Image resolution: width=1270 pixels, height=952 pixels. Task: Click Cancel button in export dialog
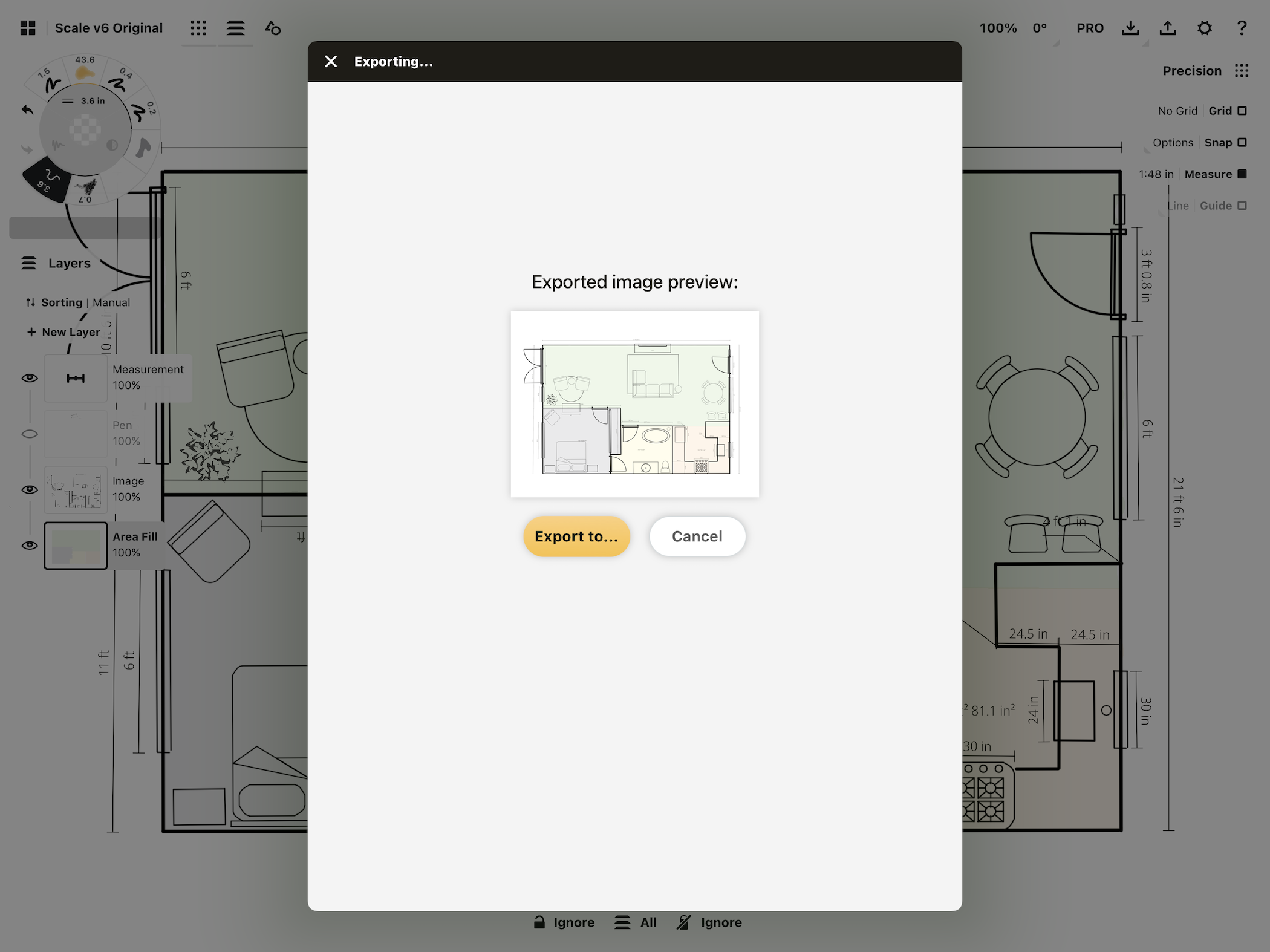pyautogui.click(x=697, y=535)
